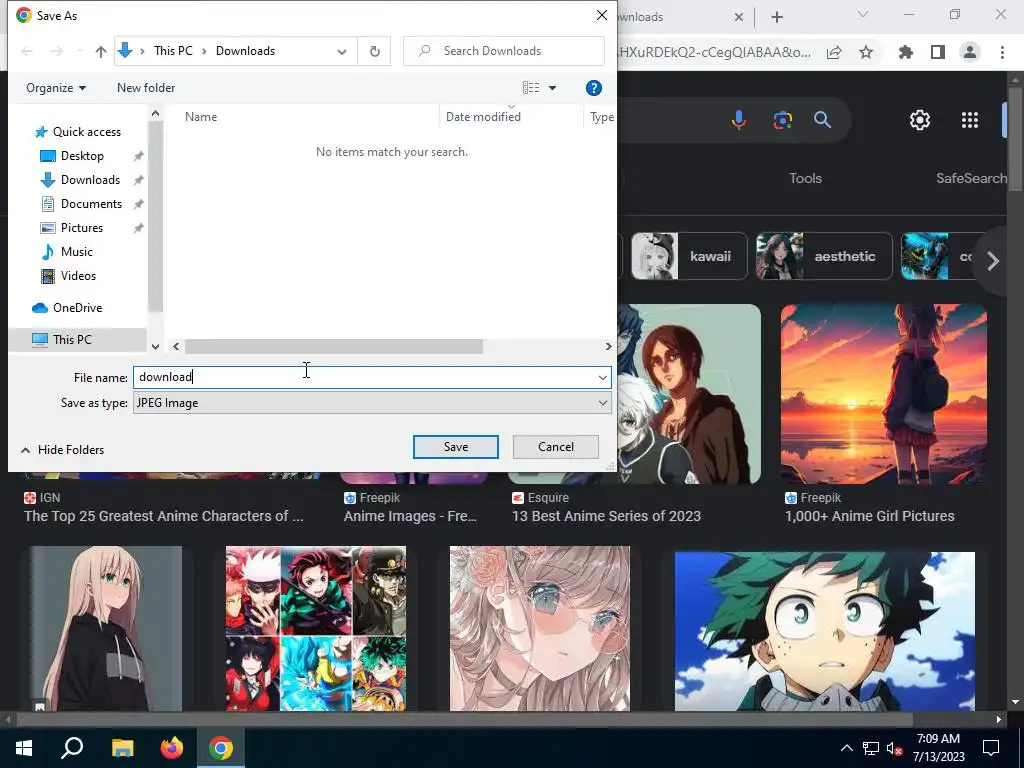
Task: Click the Save button
Action: click(x=456, y=447)
